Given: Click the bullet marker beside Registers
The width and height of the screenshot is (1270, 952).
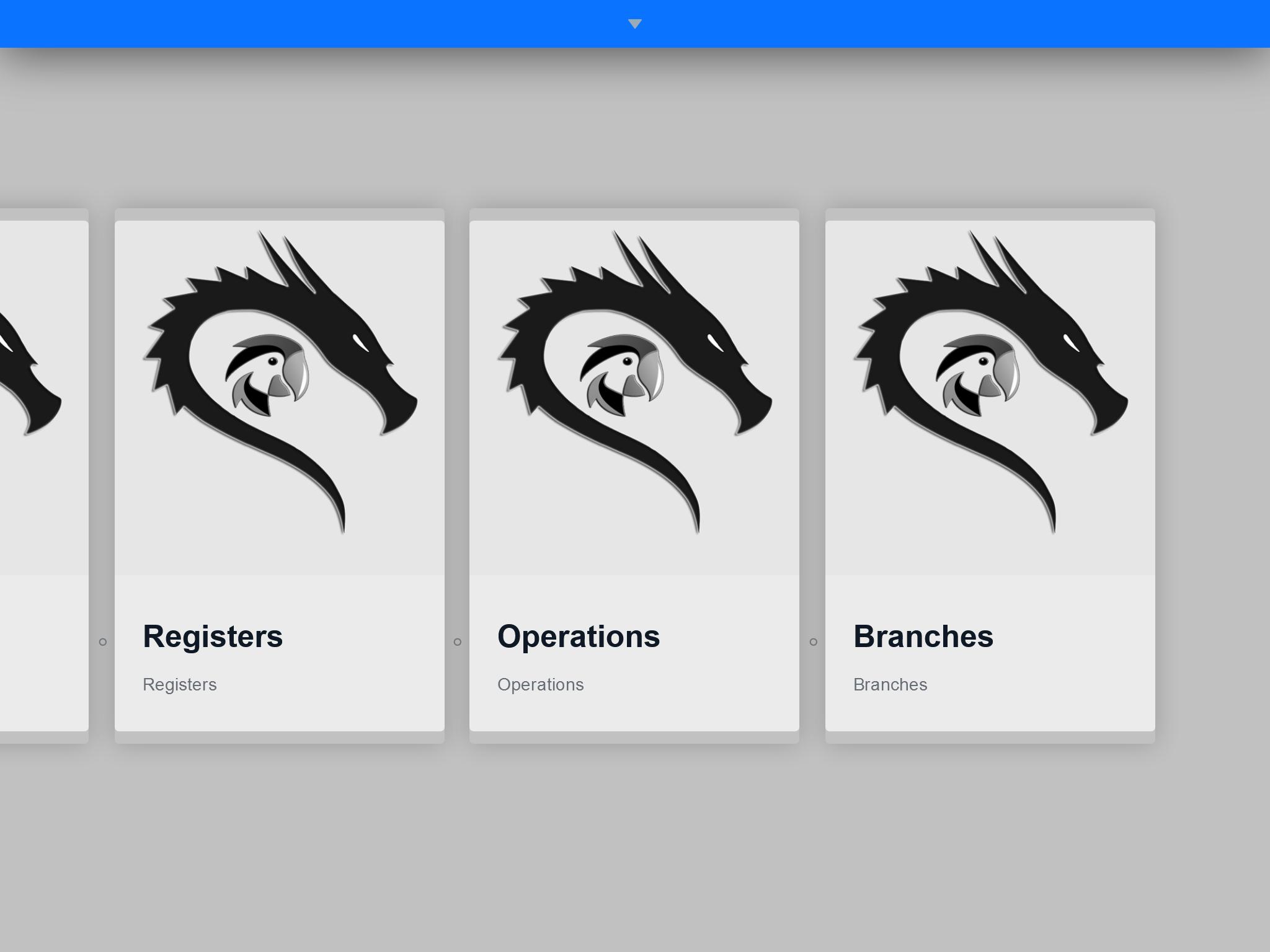Looking at the screenshot, I should click(103, 642).
